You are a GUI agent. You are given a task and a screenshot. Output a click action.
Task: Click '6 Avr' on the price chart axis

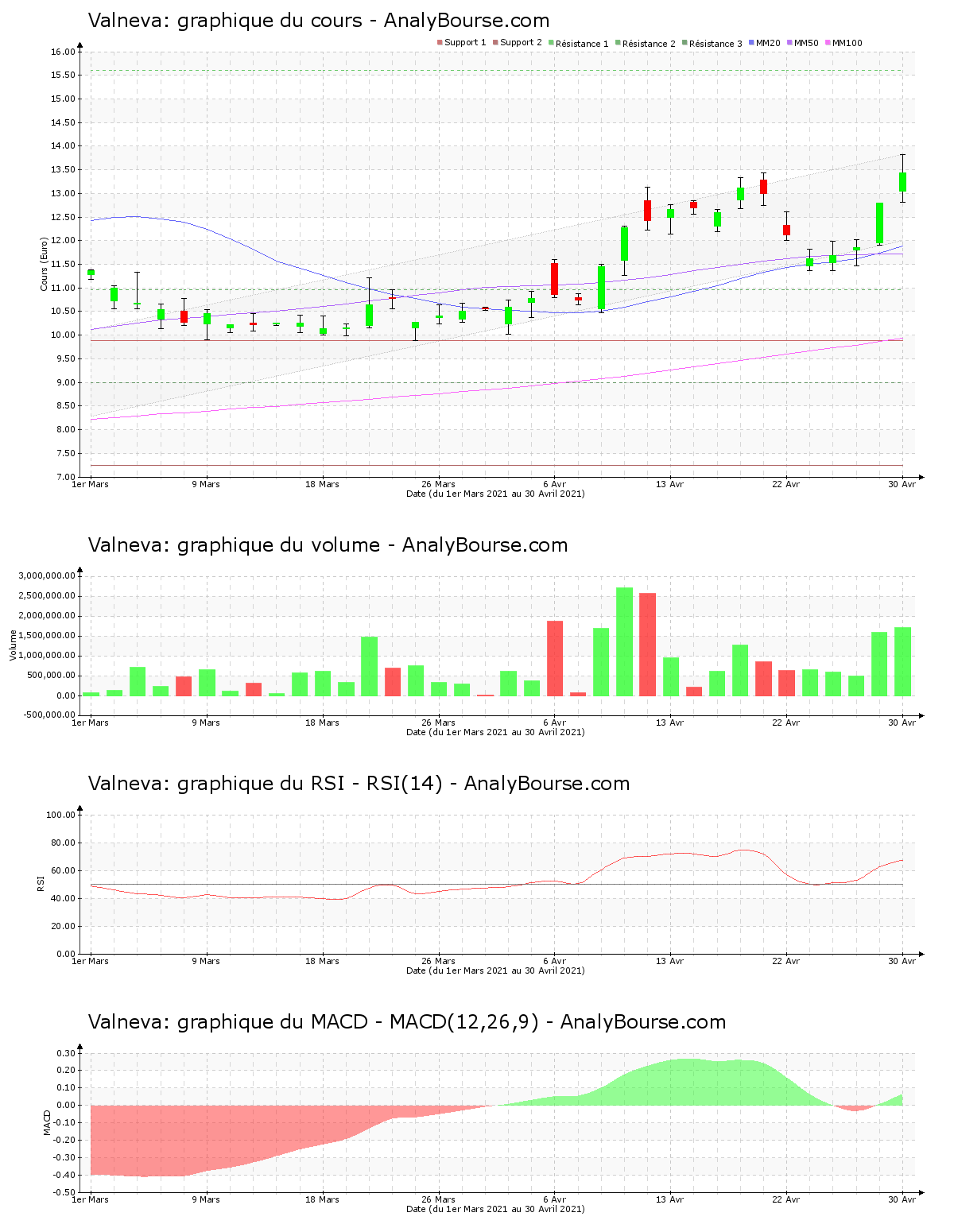554,484
